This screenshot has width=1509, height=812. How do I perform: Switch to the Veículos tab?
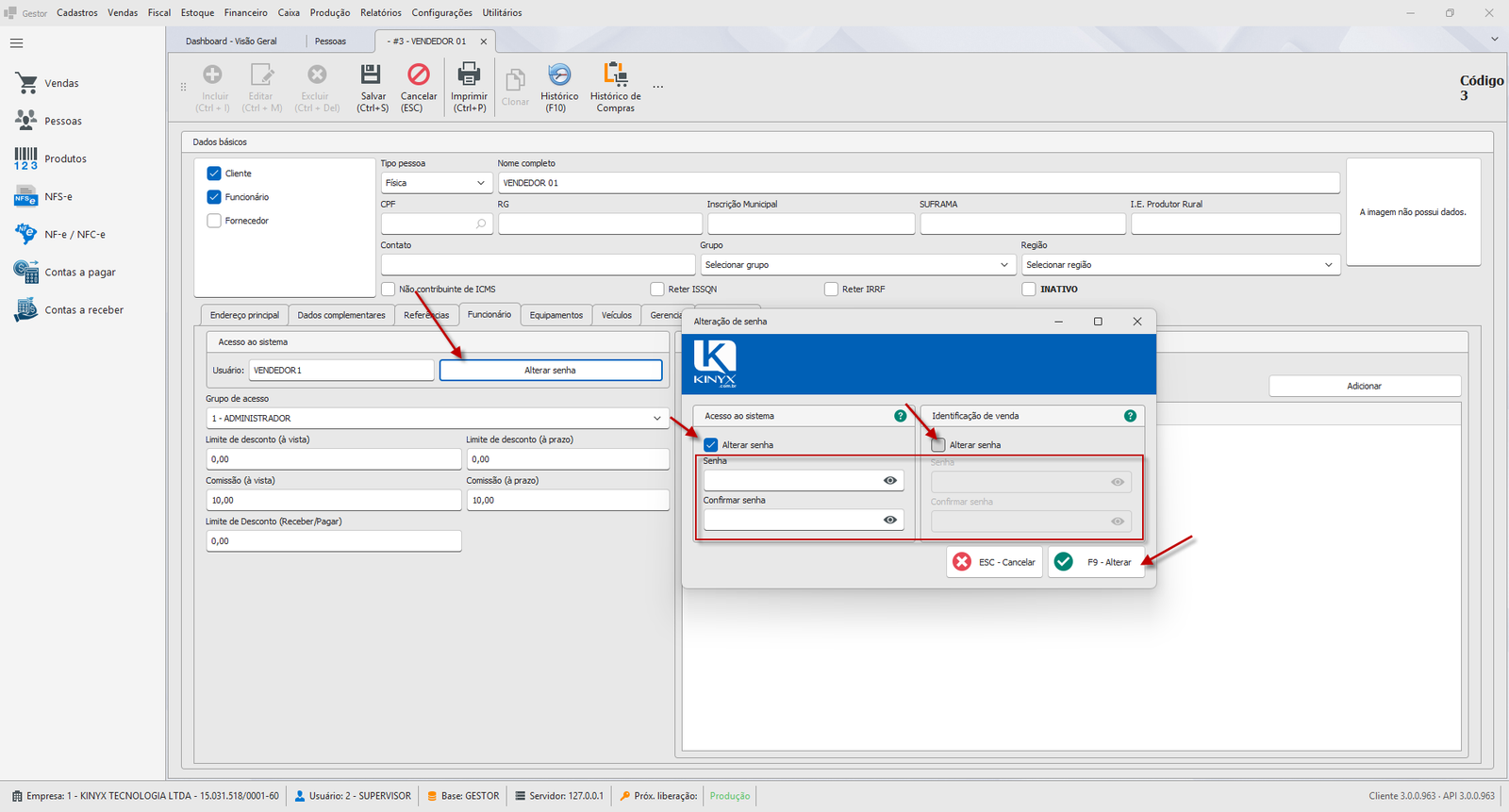(x=617, y=315)
